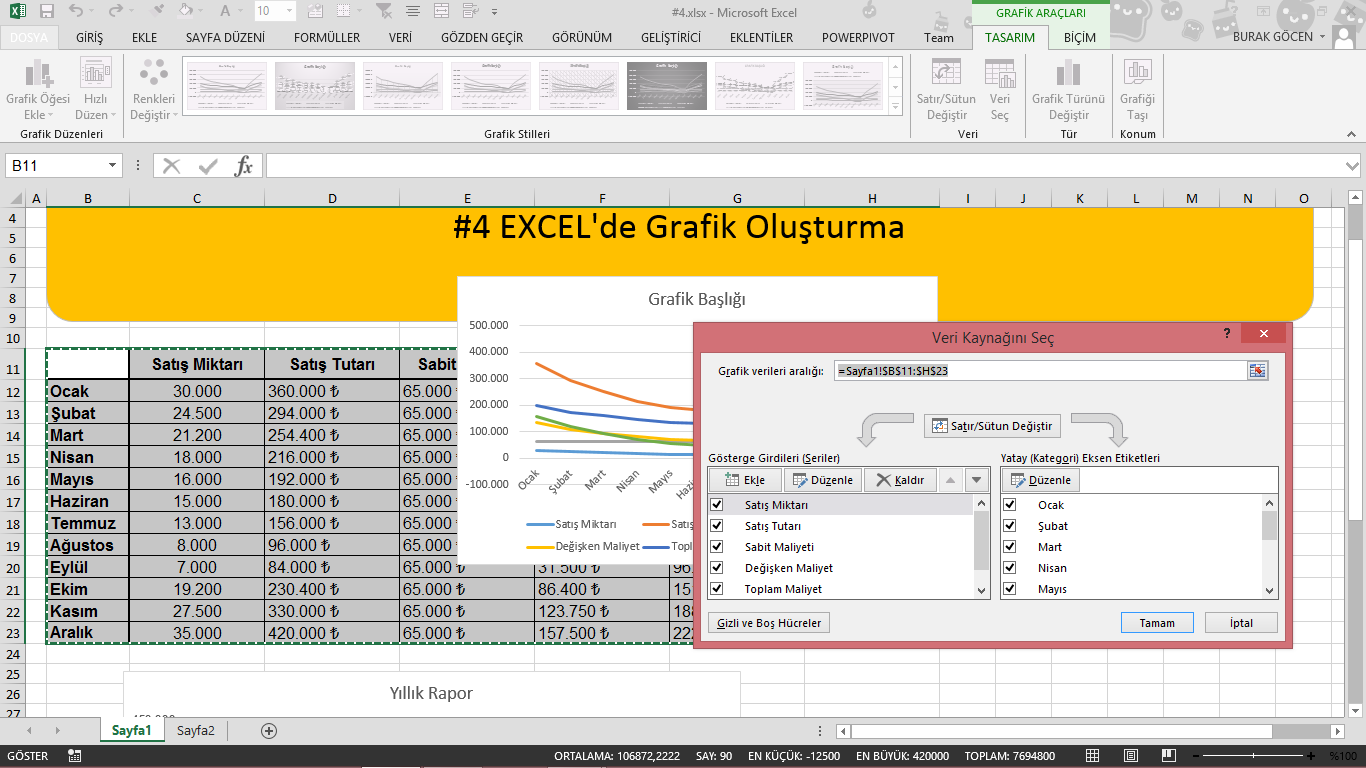Click the clear filter funnel icon

click(x=383, y=12)
